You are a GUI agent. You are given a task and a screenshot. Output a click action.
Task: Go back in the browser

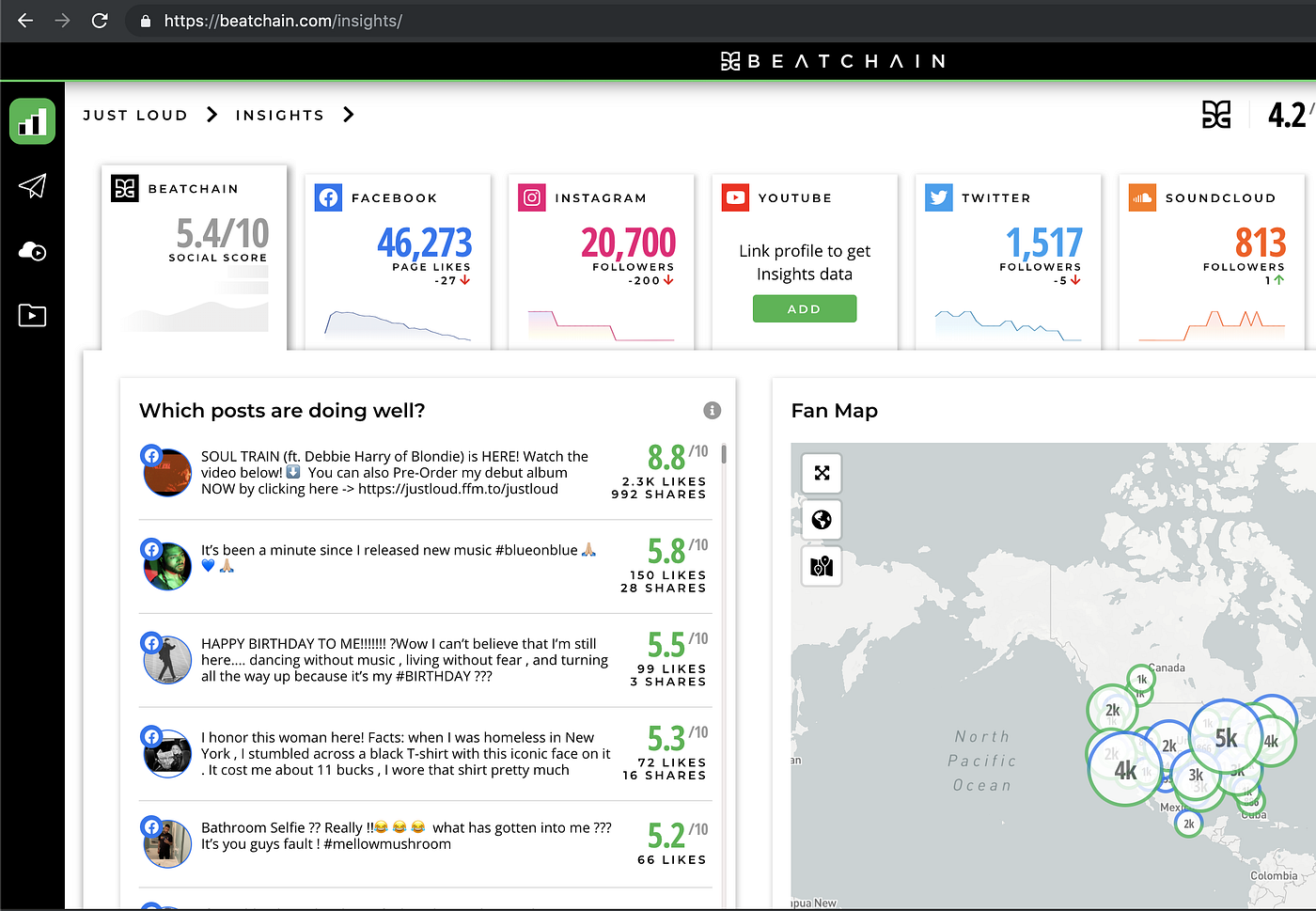pyautogui.click(x=25, y=21)
